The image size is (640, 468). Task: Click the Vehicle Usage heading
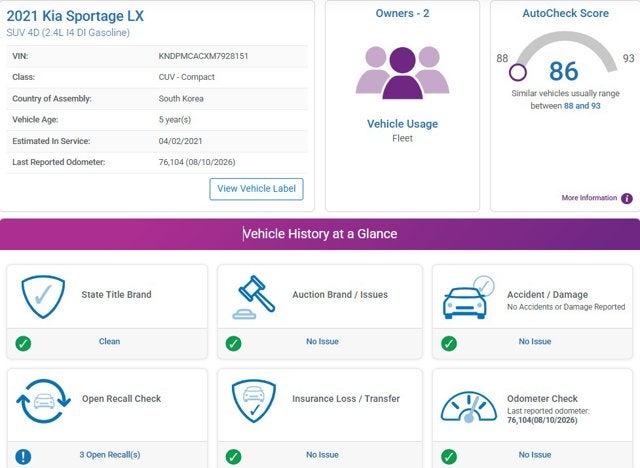[x=402, y=124]
